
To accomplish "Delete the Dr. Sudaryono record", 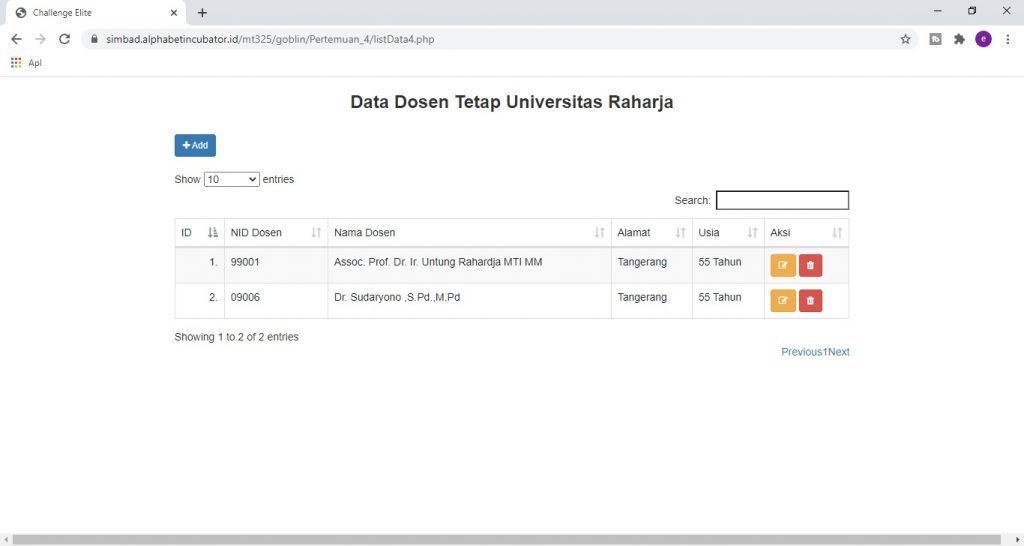I will pos(810,301).
